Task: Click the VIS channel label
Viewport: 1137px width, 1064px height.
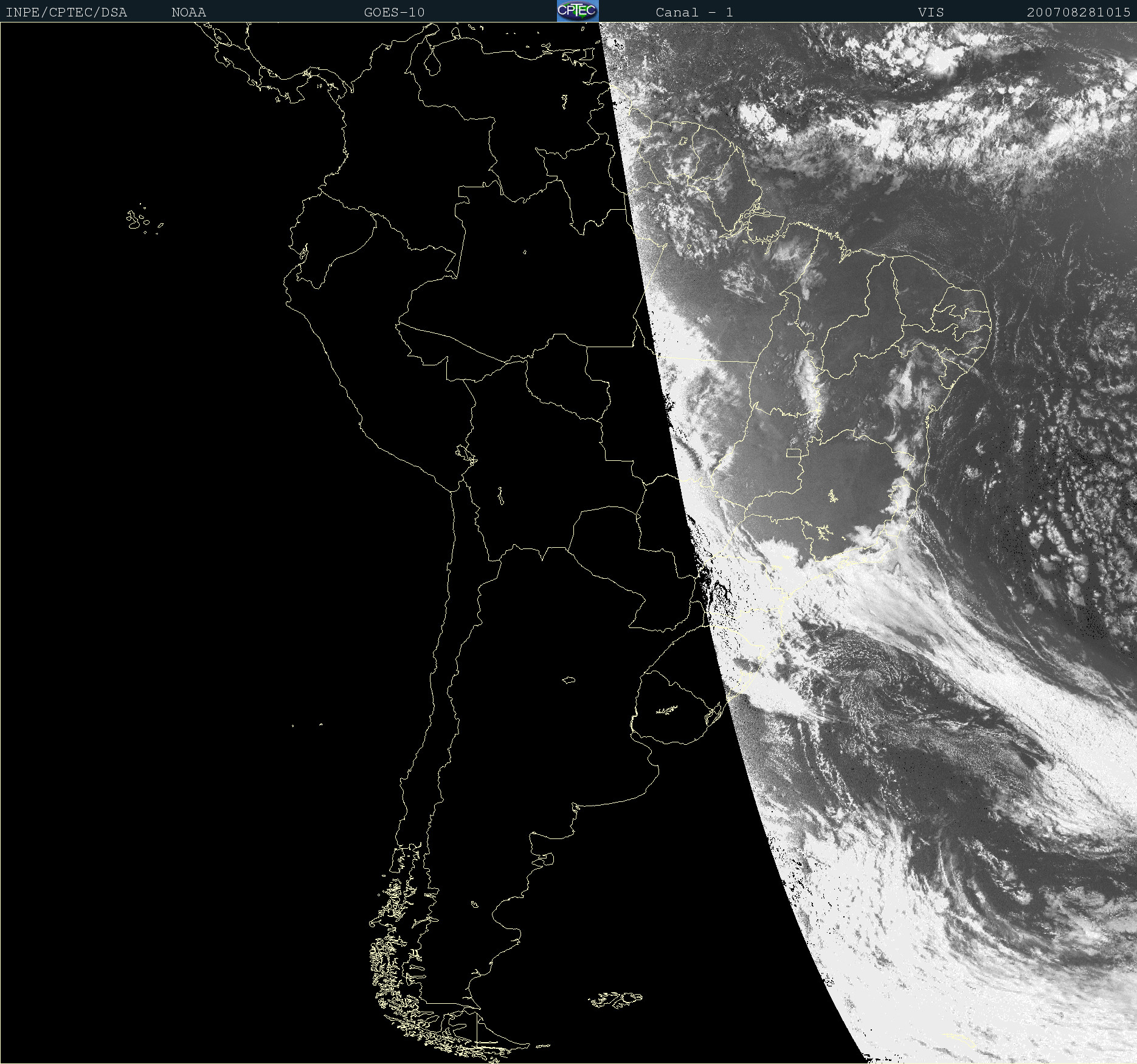Action: tap(931, 12)
